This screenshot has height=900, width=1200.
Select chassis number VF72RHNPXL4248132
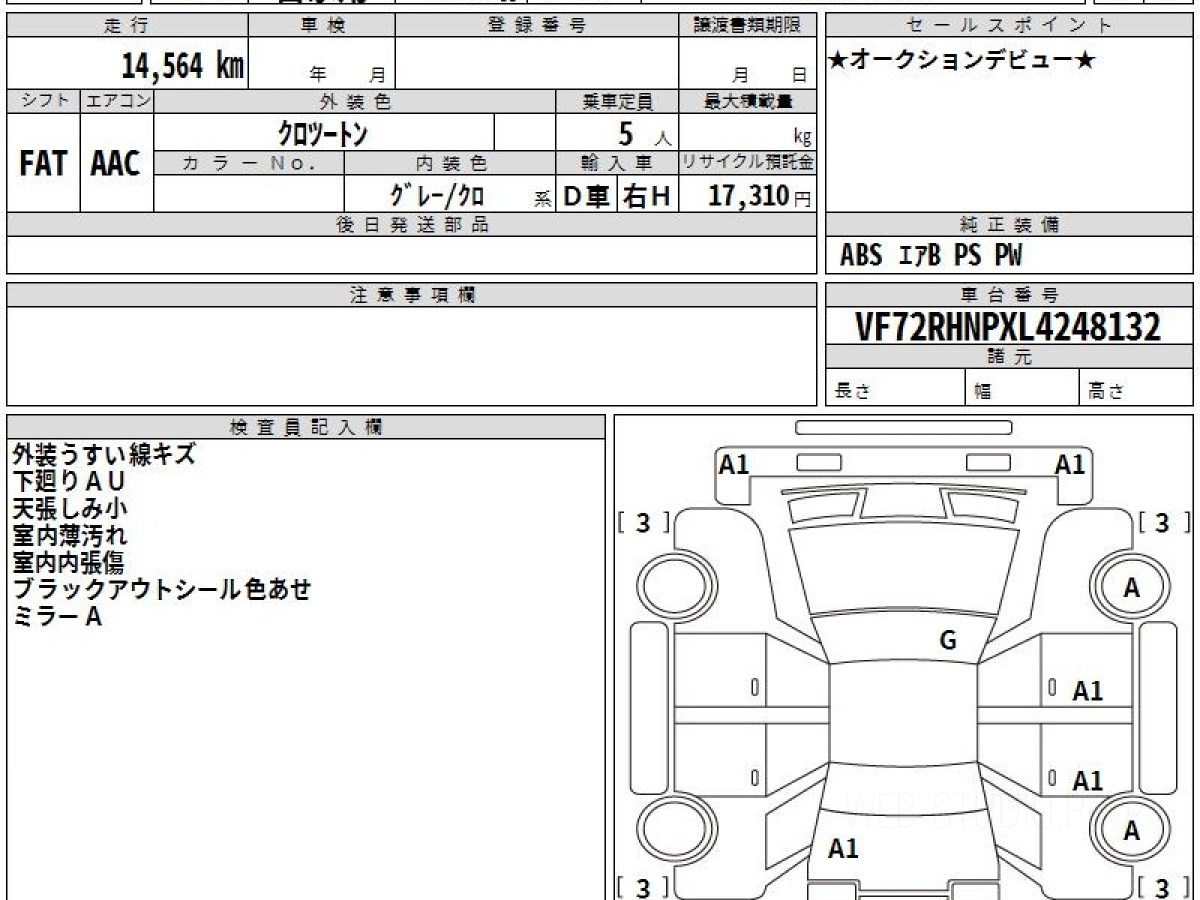point(1008,327)
